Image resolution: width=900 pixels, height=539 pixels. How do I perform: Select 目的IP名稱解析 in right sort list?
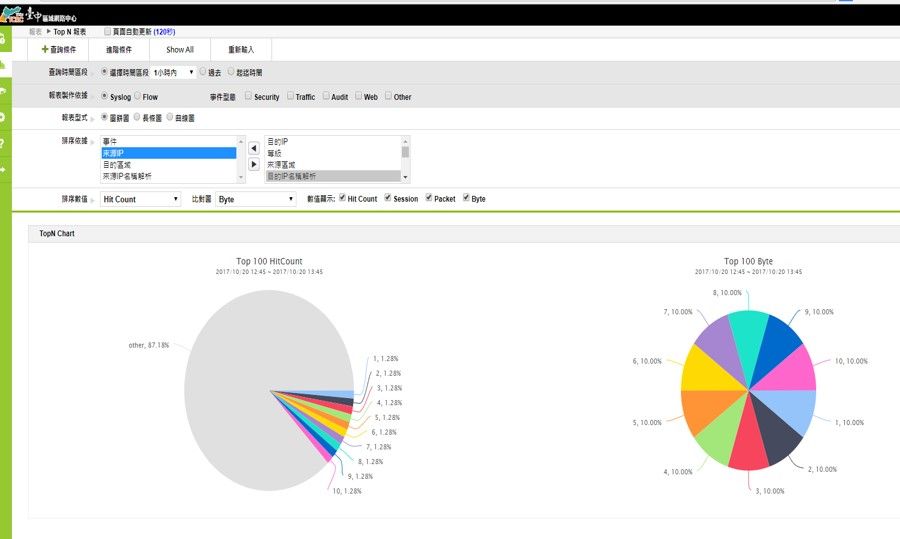click(333, 176)
